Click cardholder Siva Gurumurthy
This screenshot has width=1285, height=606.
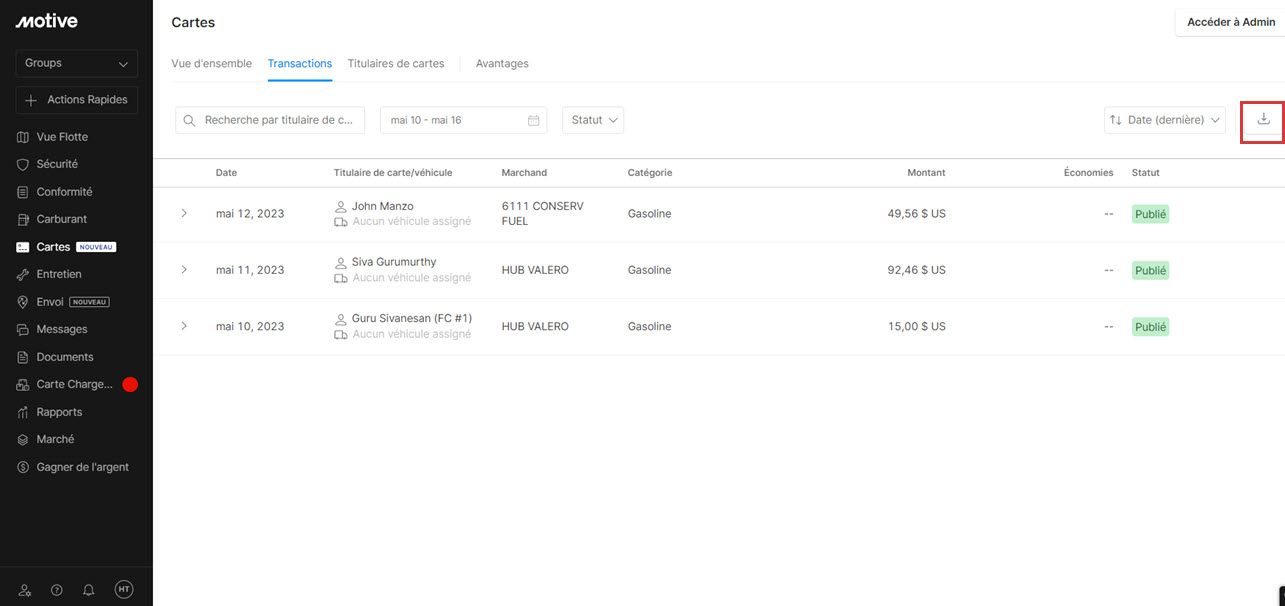394,262
